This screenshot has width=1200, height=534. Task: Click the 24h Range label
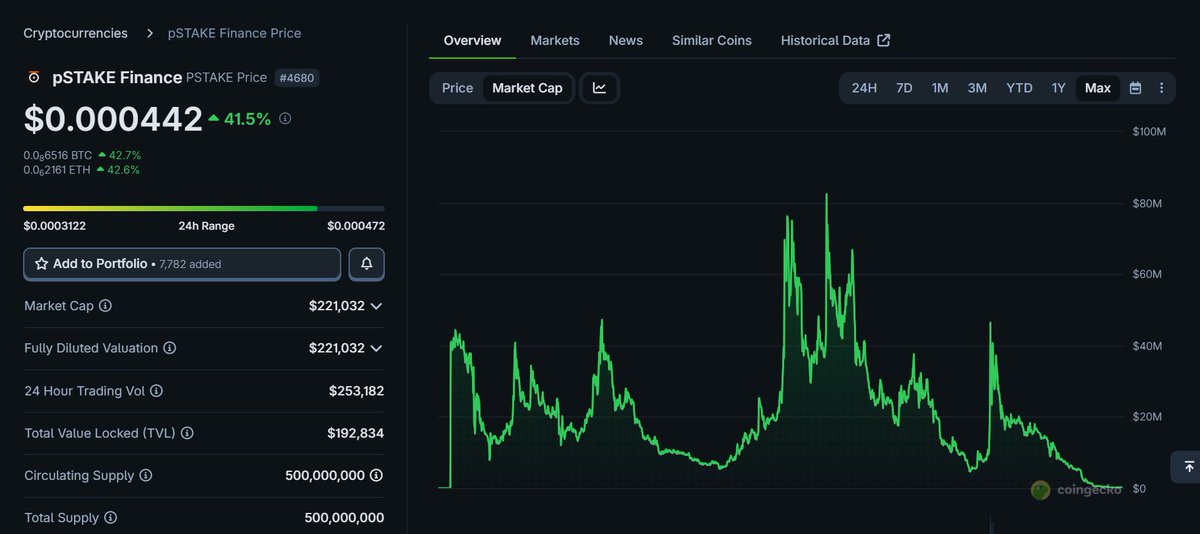click(x=206, y=226)
